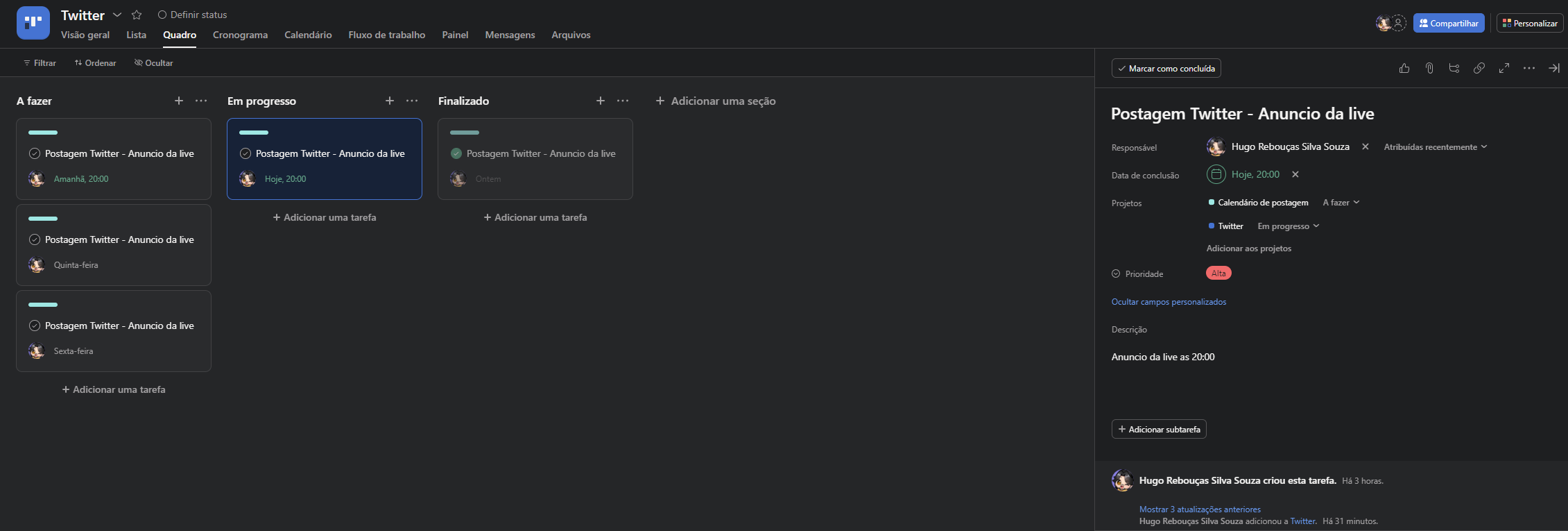Mark the Quinta-feira task complete
The image size is (1568, 531).
tap(34, 239)
